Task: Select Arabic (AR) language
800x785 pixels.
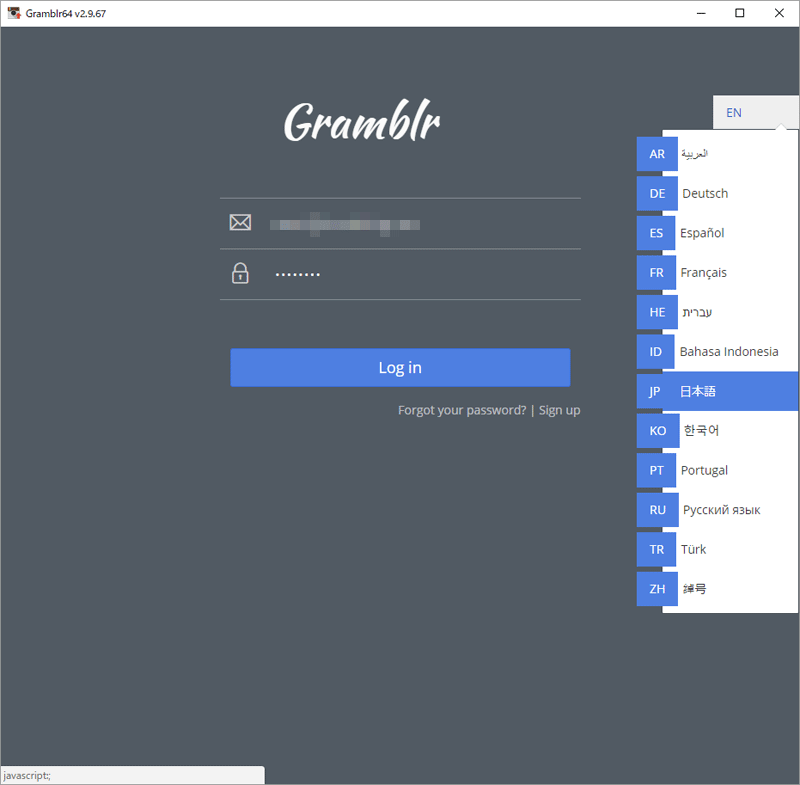Action: pyautogui.click(x=717, y=154)
